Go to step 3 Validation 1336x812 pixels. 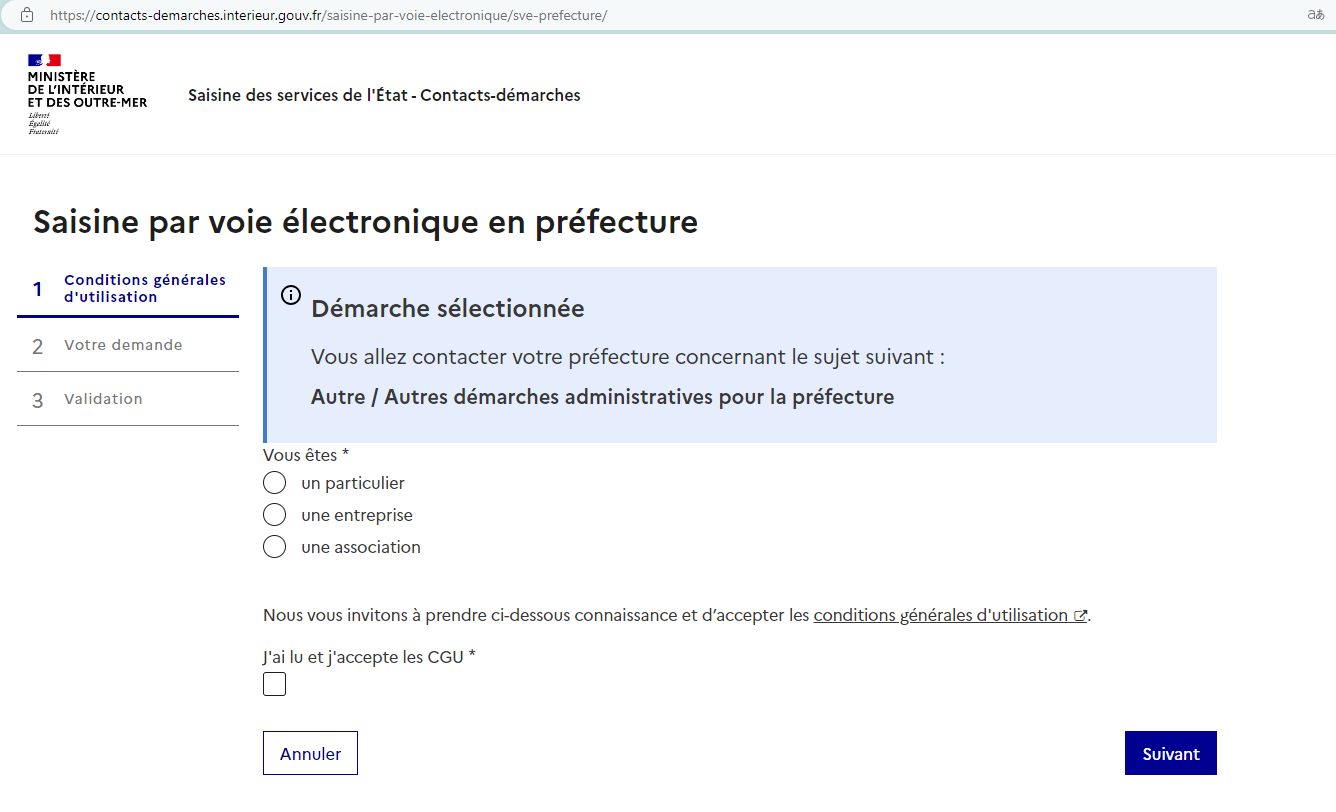pyautogui.click(x=128, y=400)
